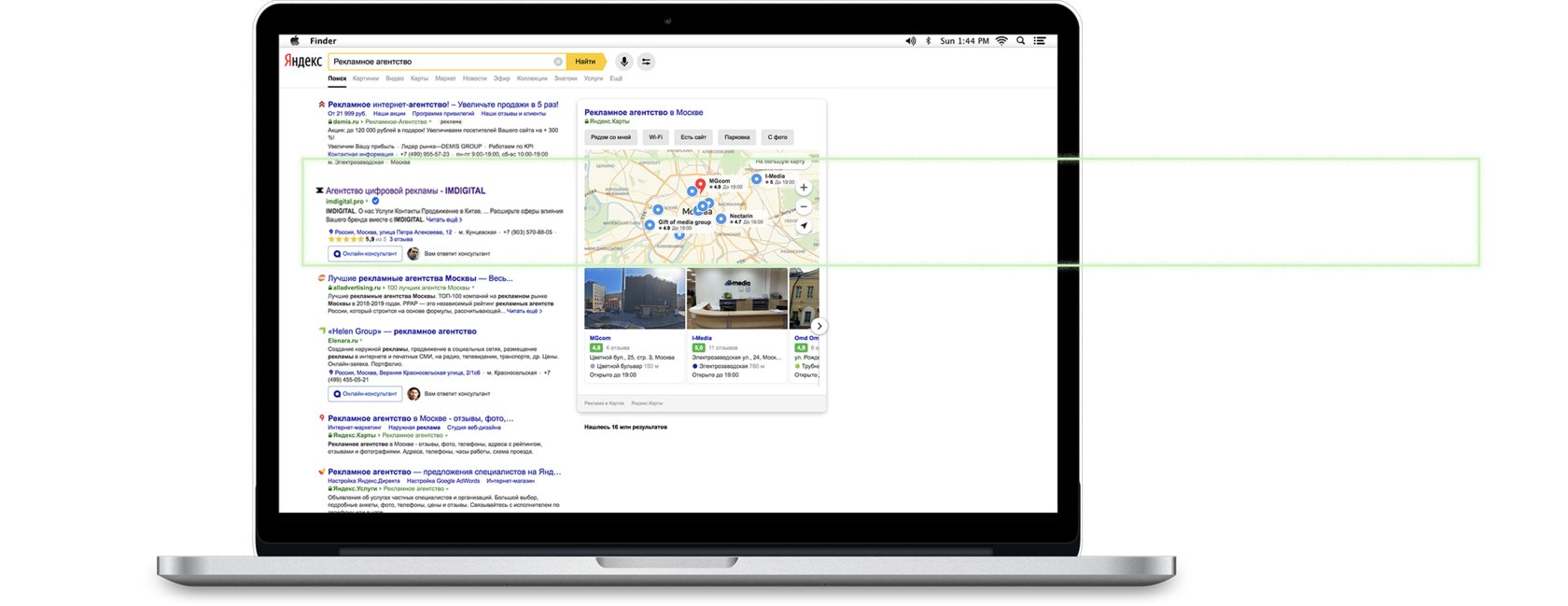1568x606 pixels.
Task: Show next company cards with arrow
Action: 819,326
